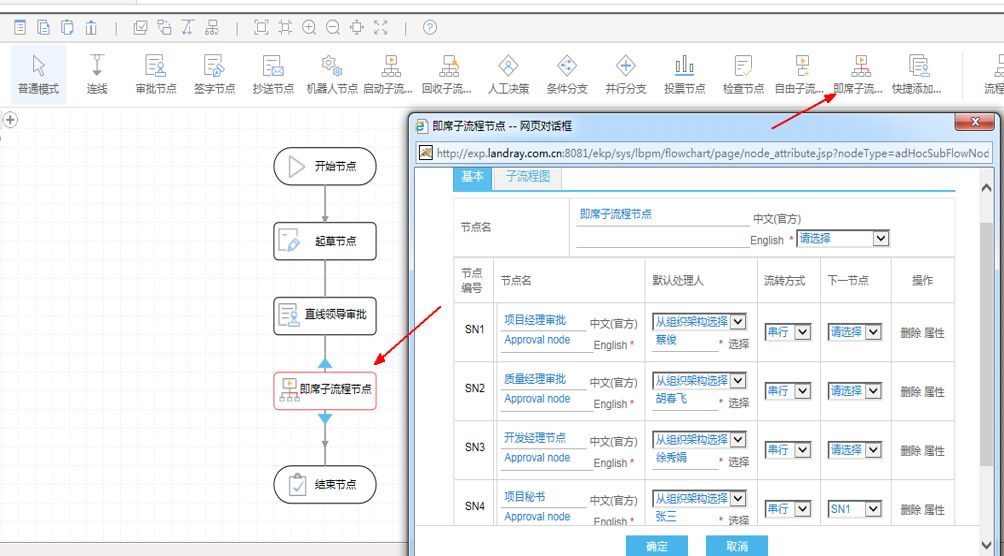
Task: Switch to the 基本 tab
Action: (x=472, y=177)
